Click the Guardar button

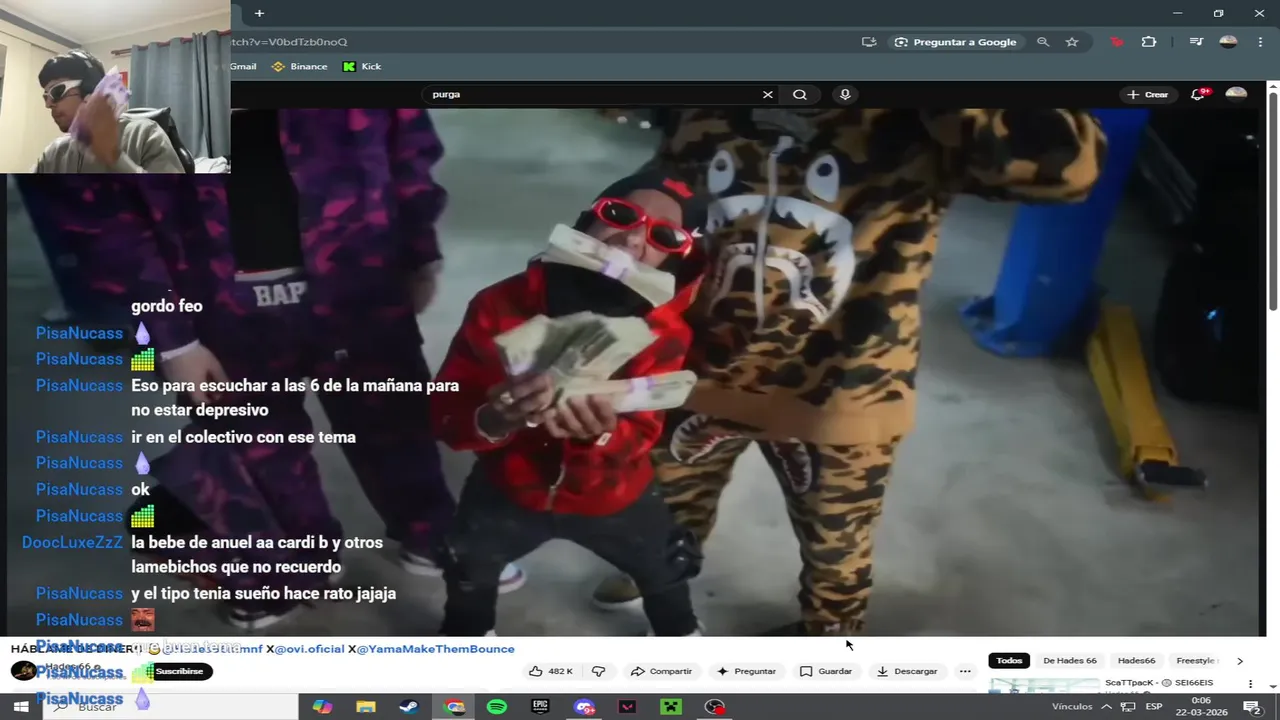pos(826,671)
